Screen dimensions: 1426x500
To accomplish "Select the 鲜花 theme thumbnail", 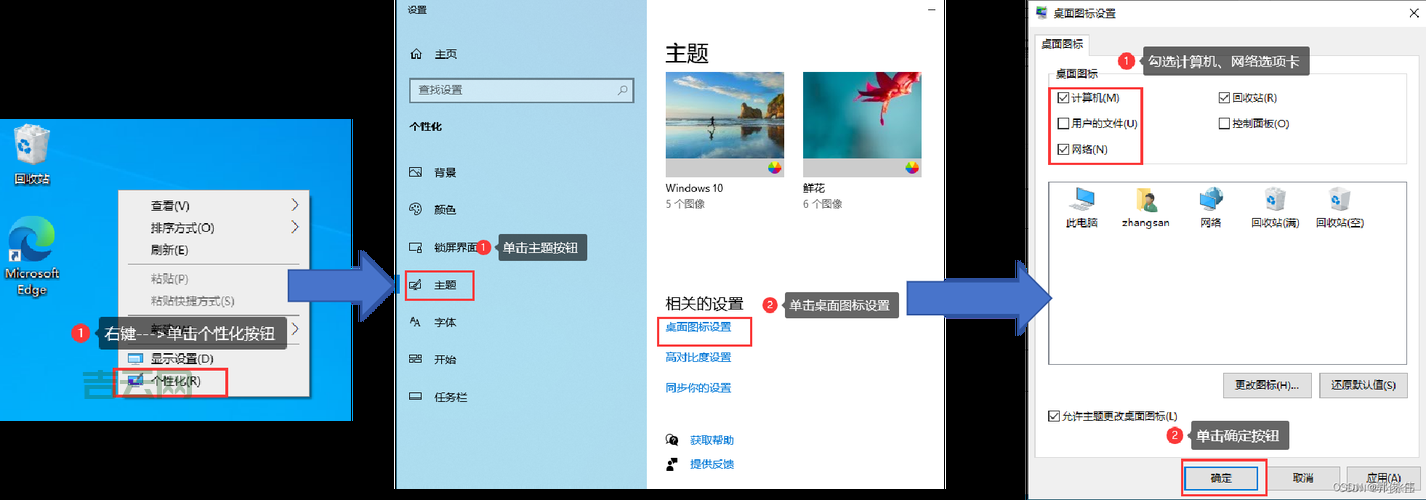I will point(862,124).
